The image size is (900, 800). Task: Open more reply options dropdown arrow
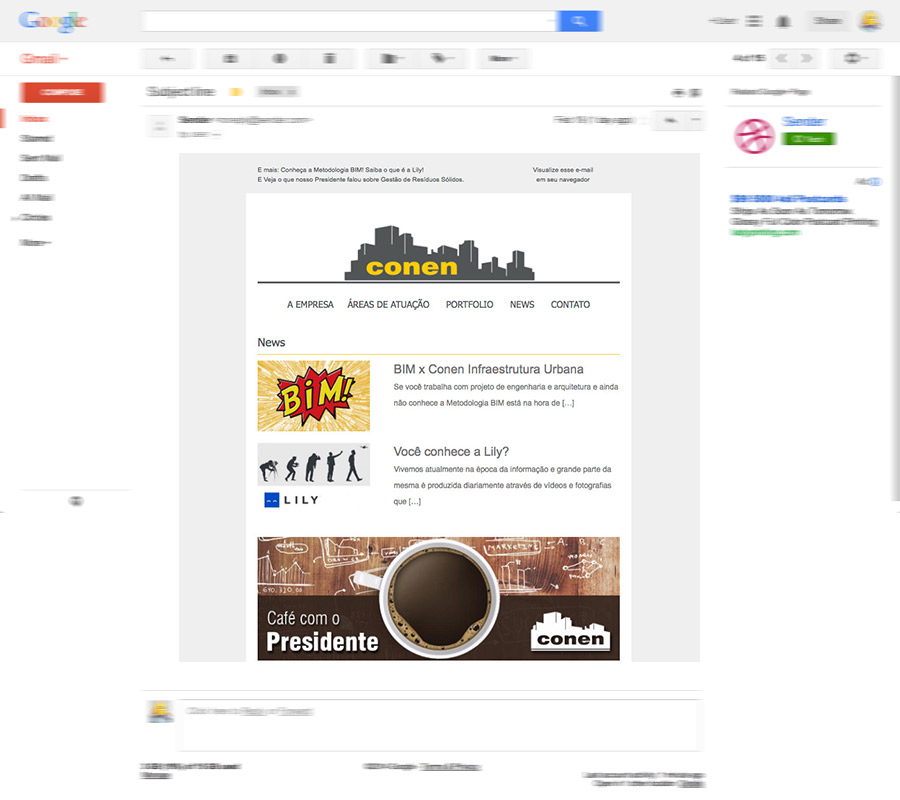click(695, 120)
